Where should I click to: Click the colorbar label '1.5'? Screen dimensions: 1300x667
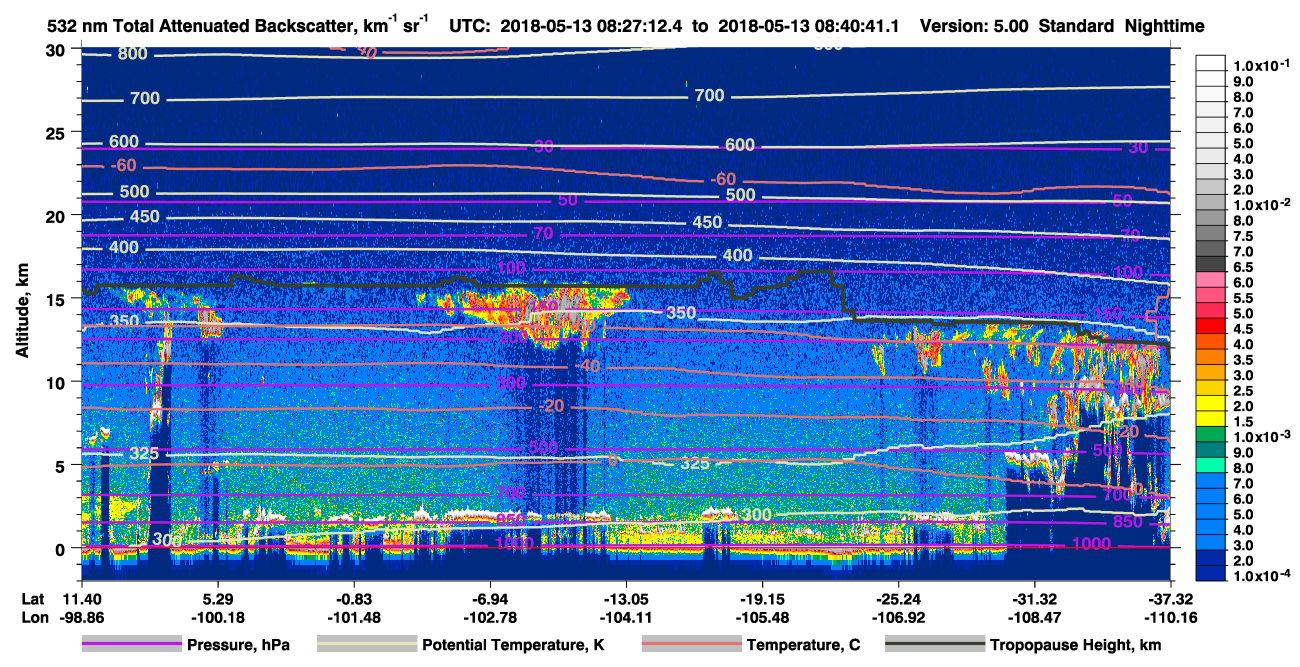[x=1245, y=421]
